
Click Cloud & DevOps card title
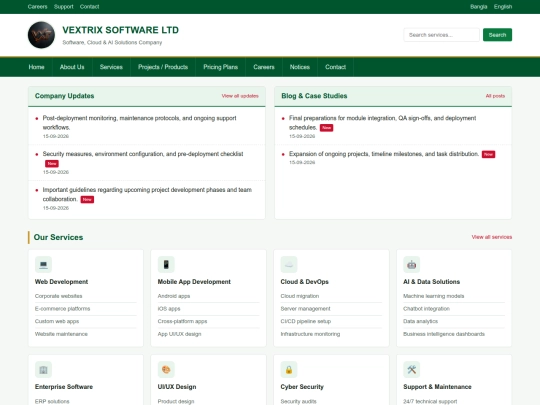tap(304, 282)
